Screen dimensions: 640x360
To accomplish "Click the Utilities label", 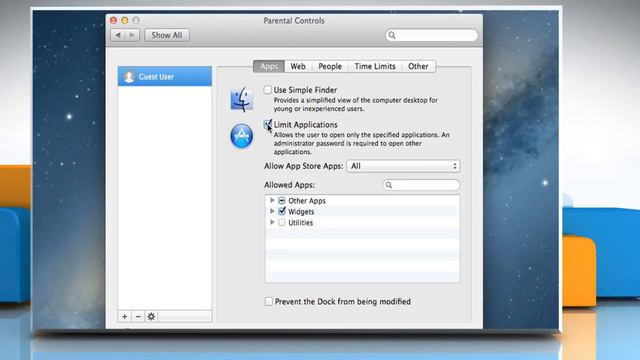I will tap(300, 222).
